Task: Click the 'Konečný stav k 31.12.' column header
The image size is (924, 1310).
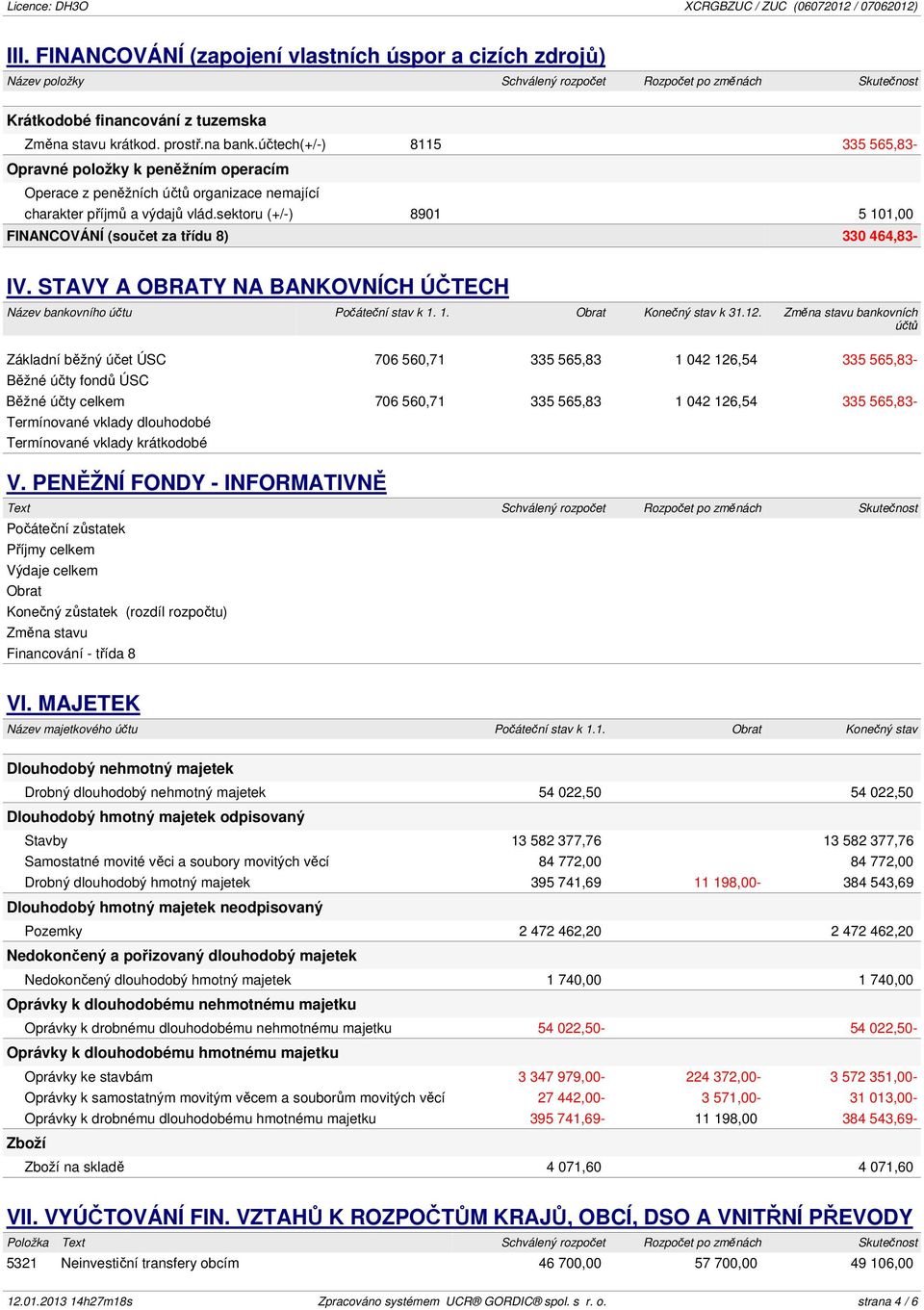Action: coord(703,313)
